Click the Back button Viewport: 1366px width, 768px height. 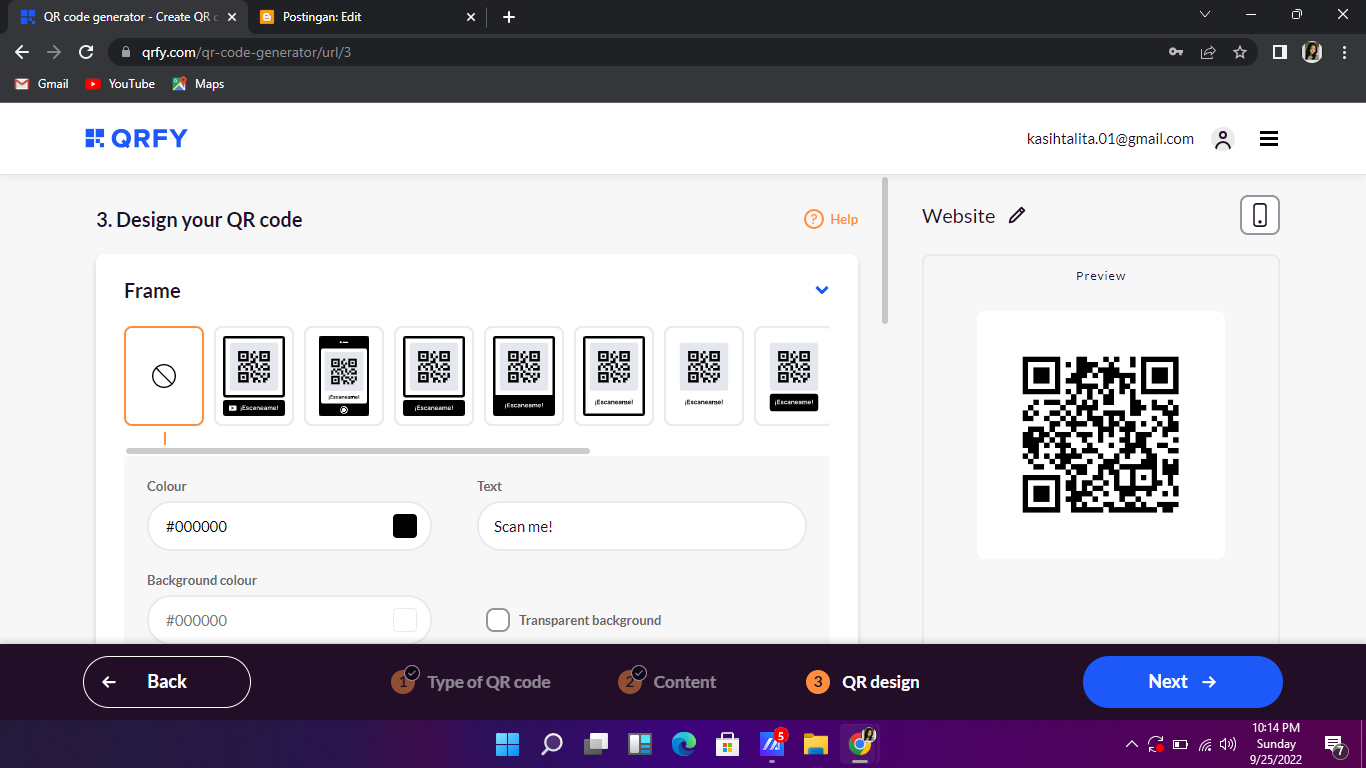167,682
